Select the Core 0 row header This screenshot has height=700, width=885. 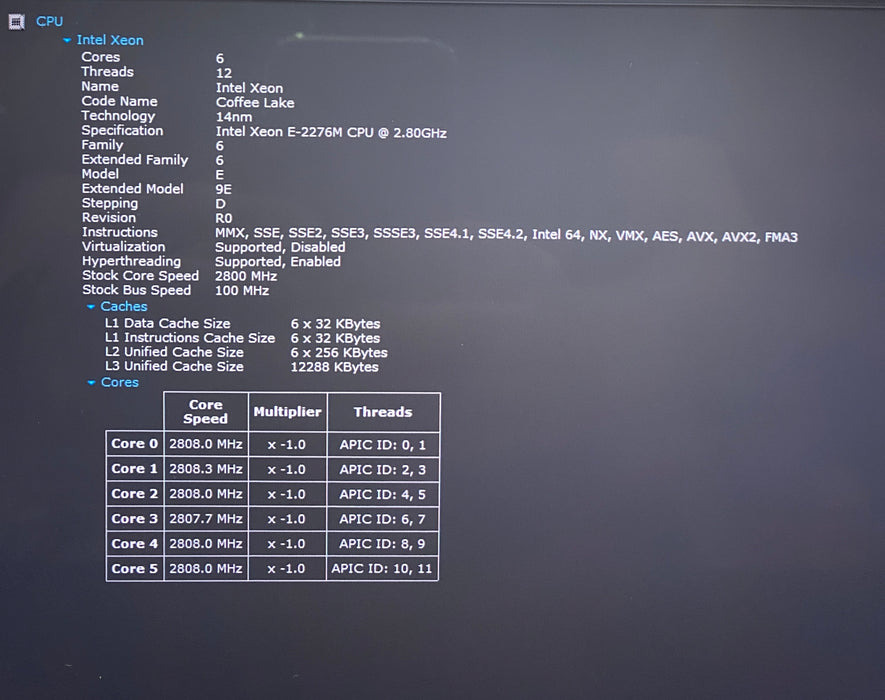(134, 444)
